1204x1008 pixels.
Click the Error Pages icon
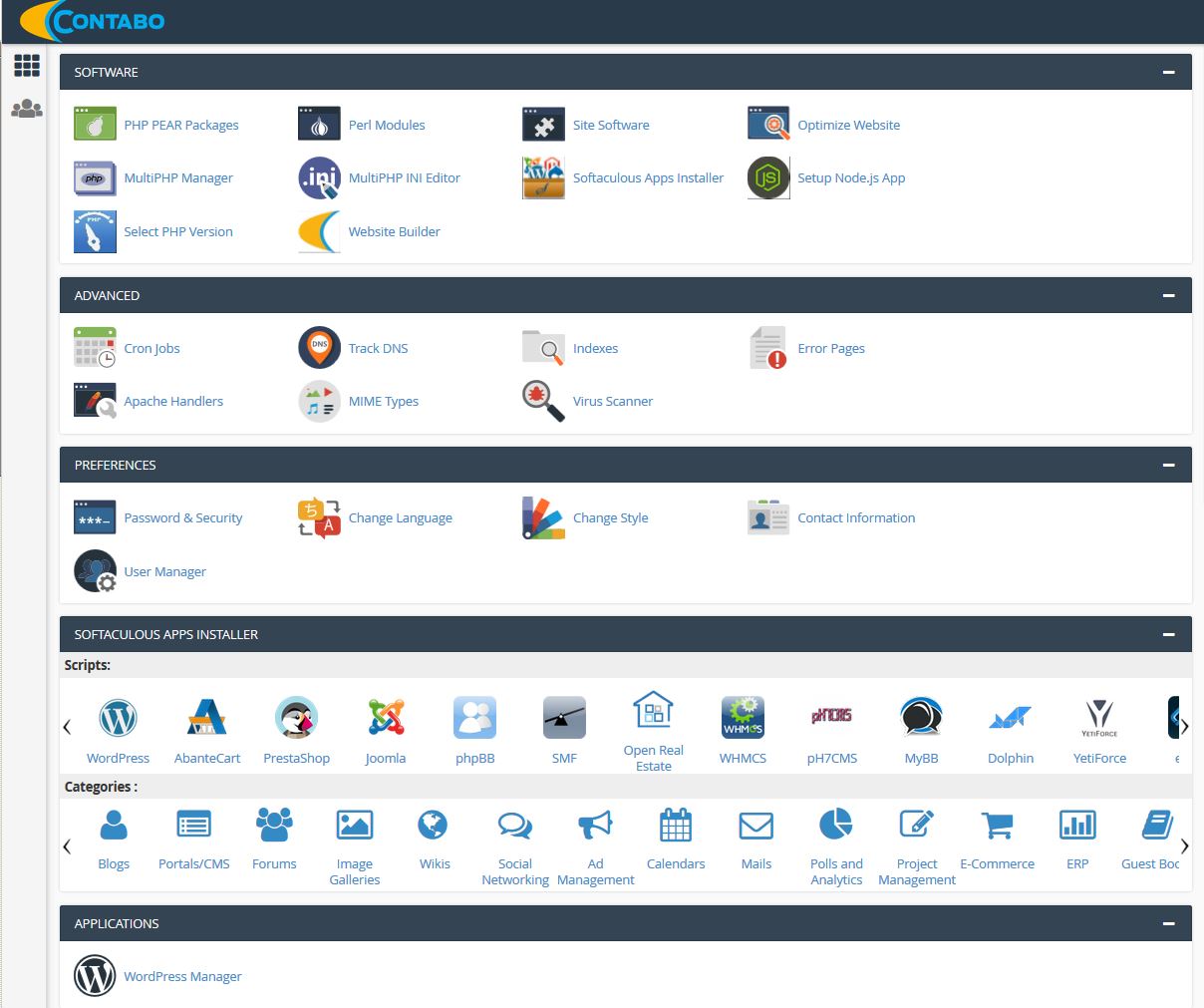(768, 348)
